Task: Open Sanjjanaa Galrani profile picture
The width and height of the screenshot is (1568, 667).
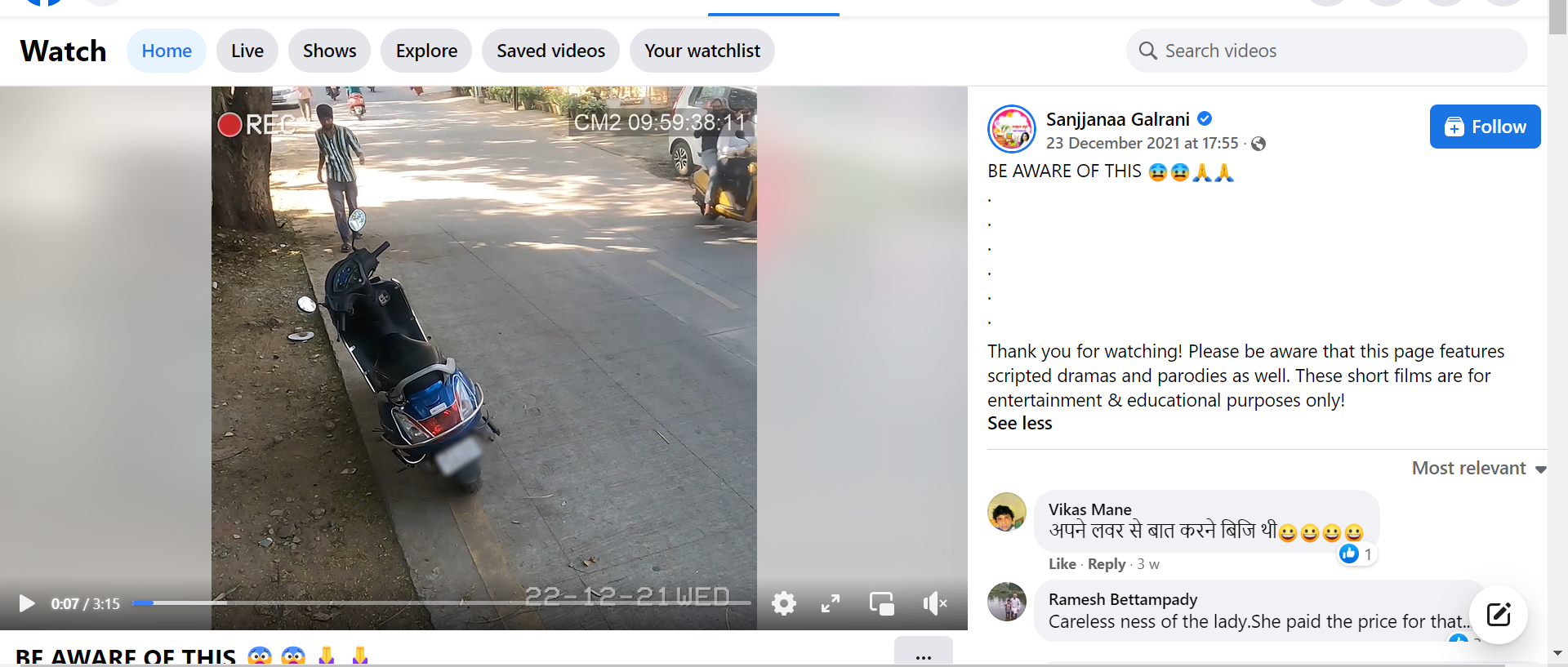Action: [x=1012, y=129]
